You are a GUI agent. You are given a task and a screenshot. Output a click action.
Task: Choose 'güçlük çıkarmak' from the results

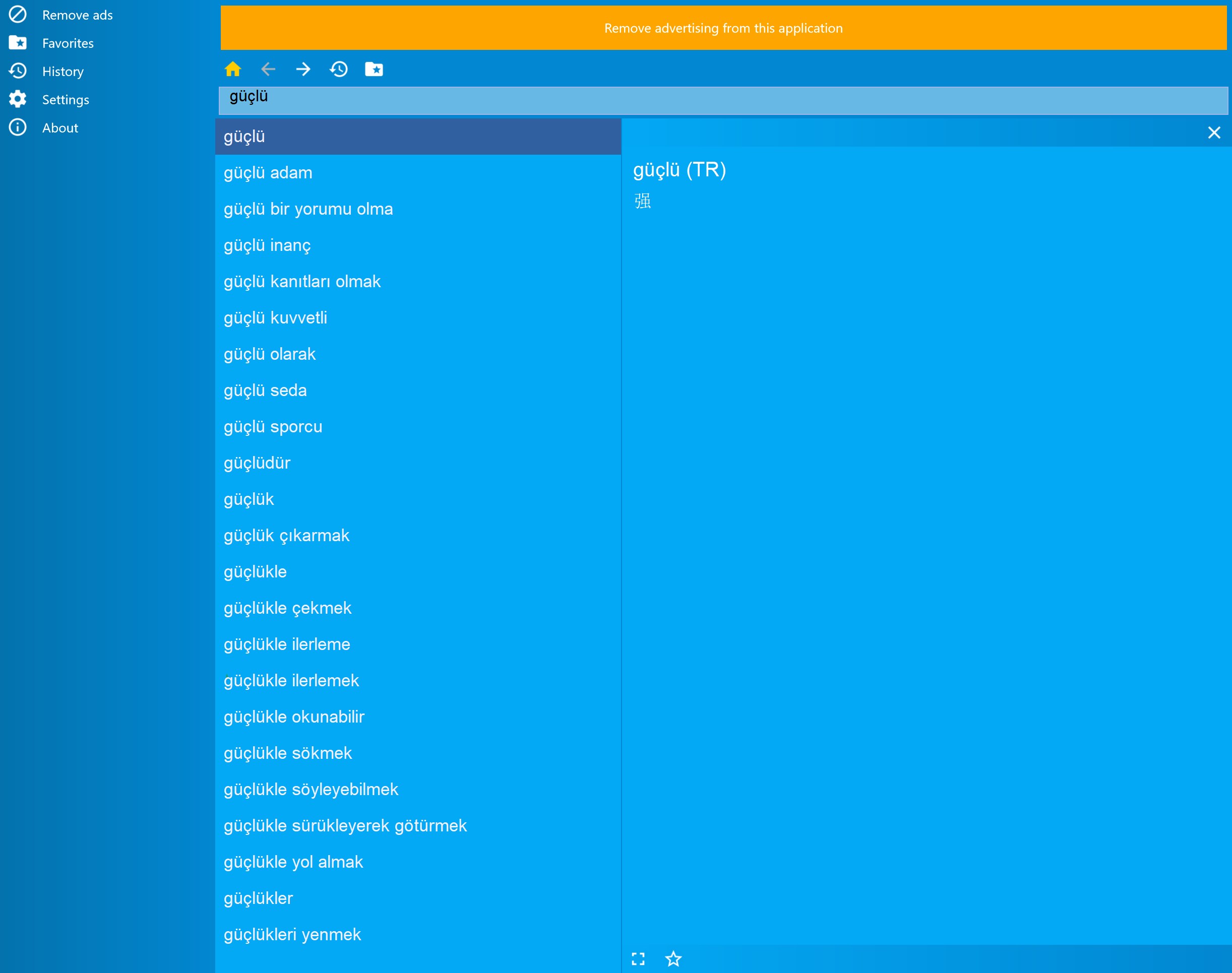click(286, 536)
